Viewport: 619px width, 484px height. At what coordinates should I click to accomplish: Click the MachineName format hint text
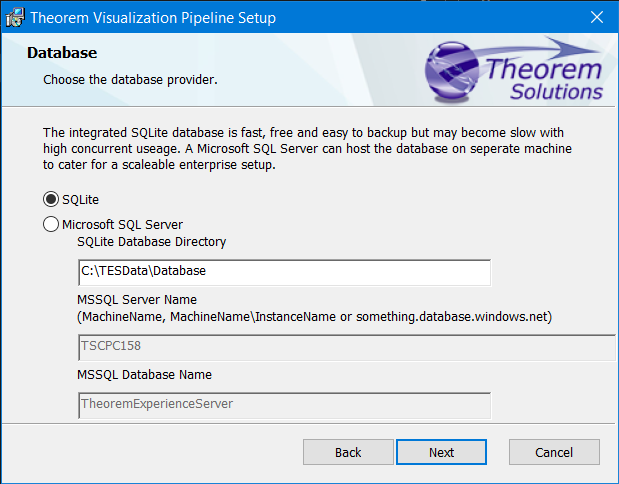coord(315,316)
